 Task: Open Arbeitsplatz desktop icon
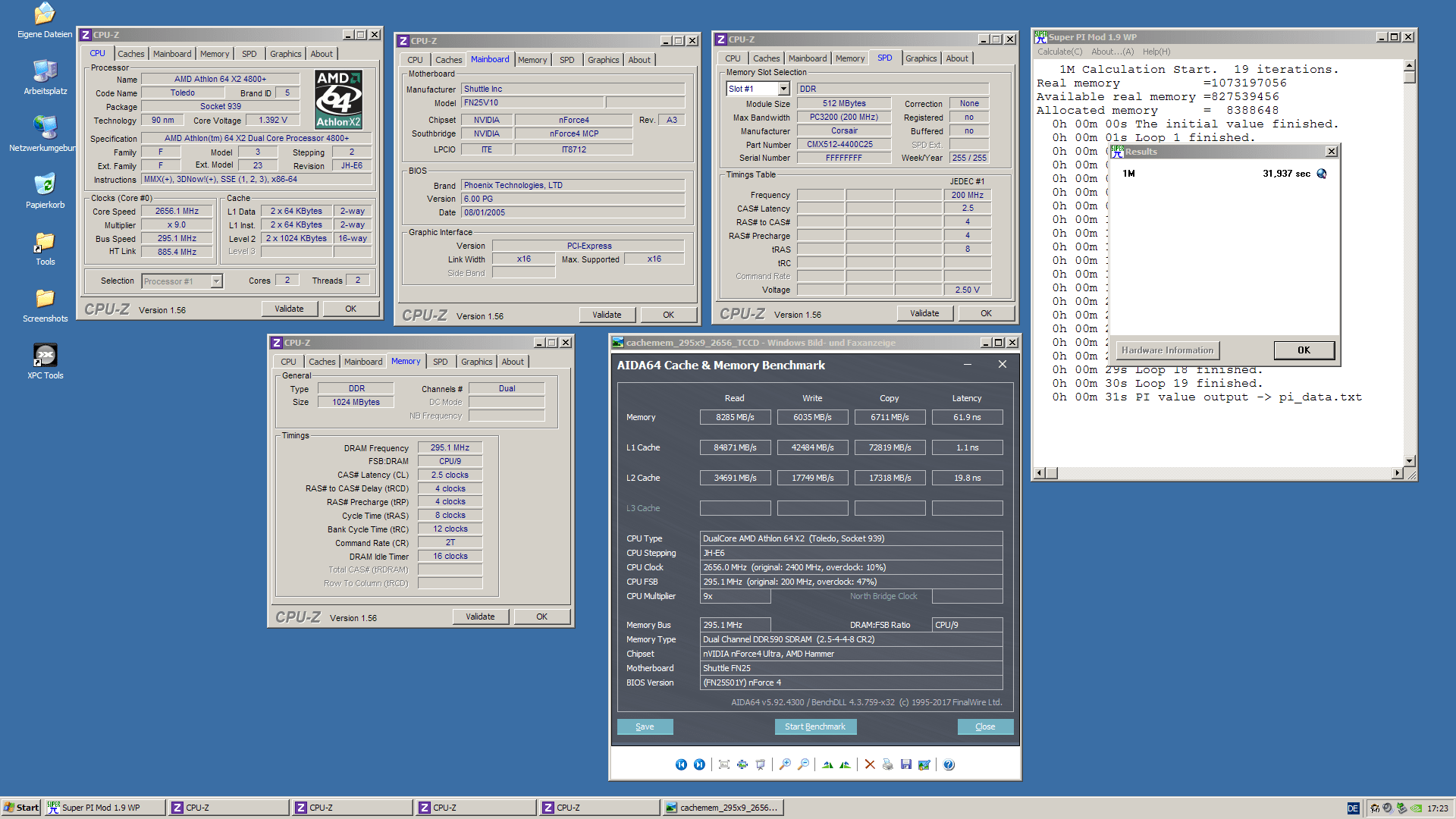point(45,77)
